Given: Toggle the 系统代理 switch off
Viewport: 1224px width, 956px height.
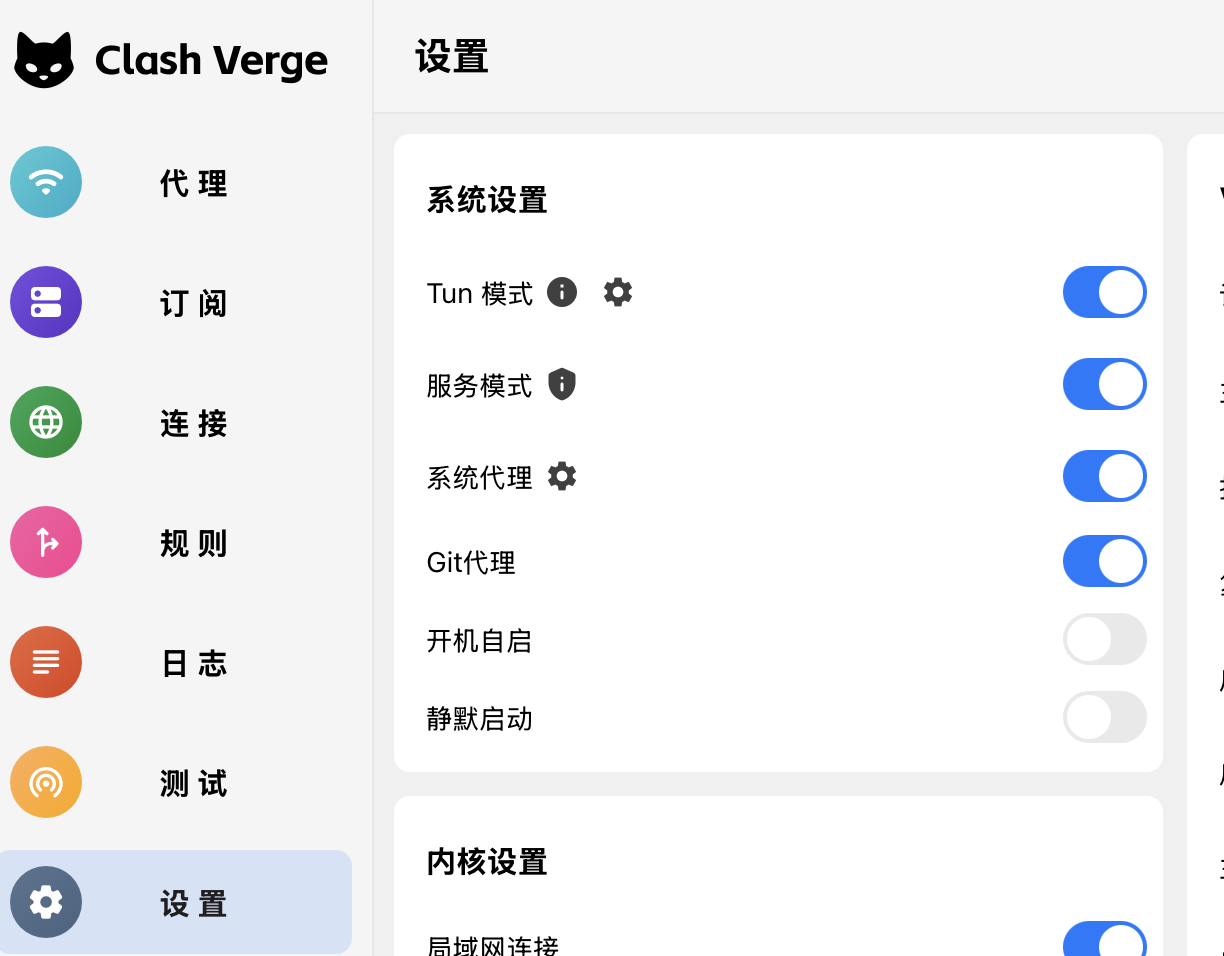Looking at the screenshot, I should [1104, 476].
